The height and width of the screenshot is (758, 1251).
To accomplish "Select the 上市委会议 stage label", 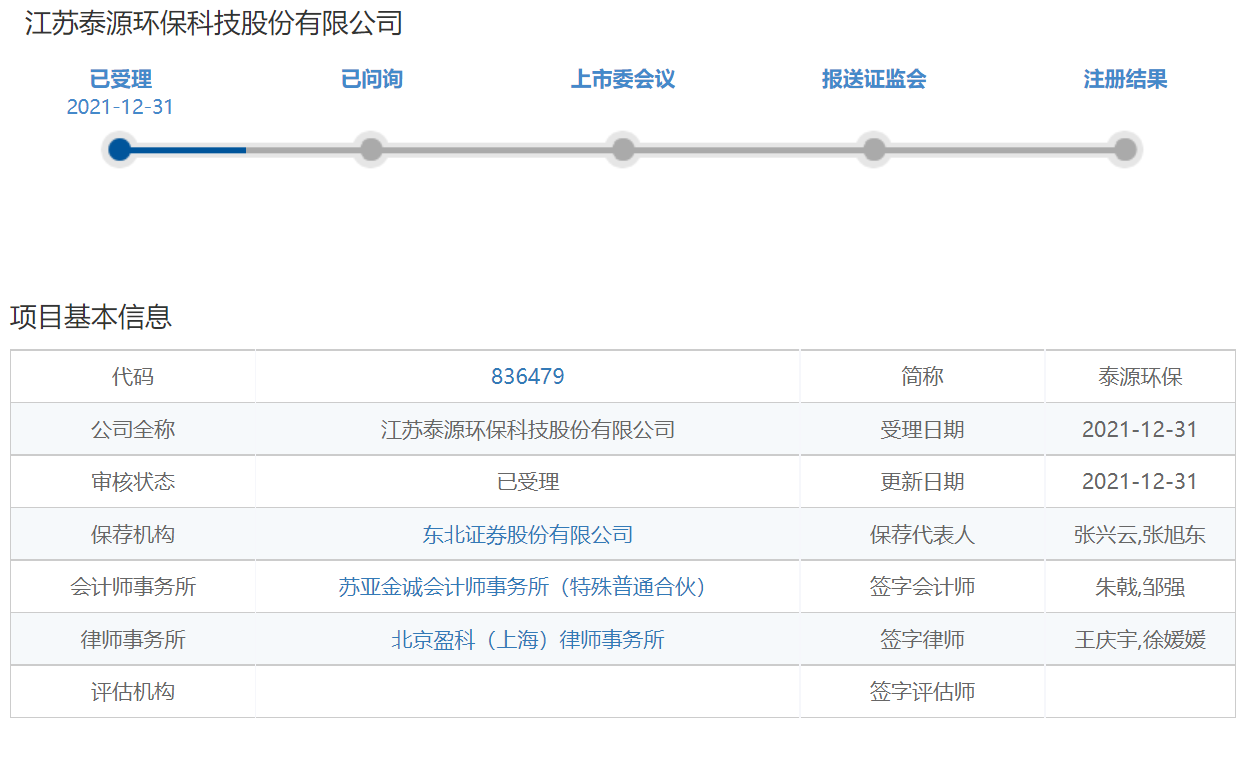I will pyautogui.click(x=623, y=79).
